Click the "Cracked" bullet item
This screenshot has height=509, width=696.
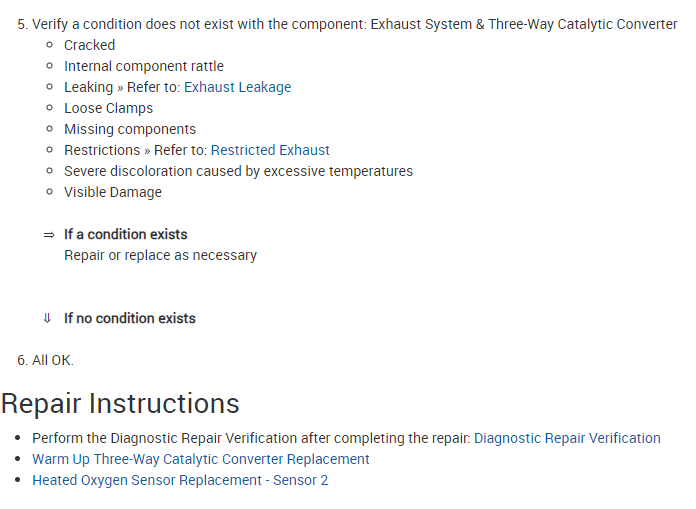(89, 45)
